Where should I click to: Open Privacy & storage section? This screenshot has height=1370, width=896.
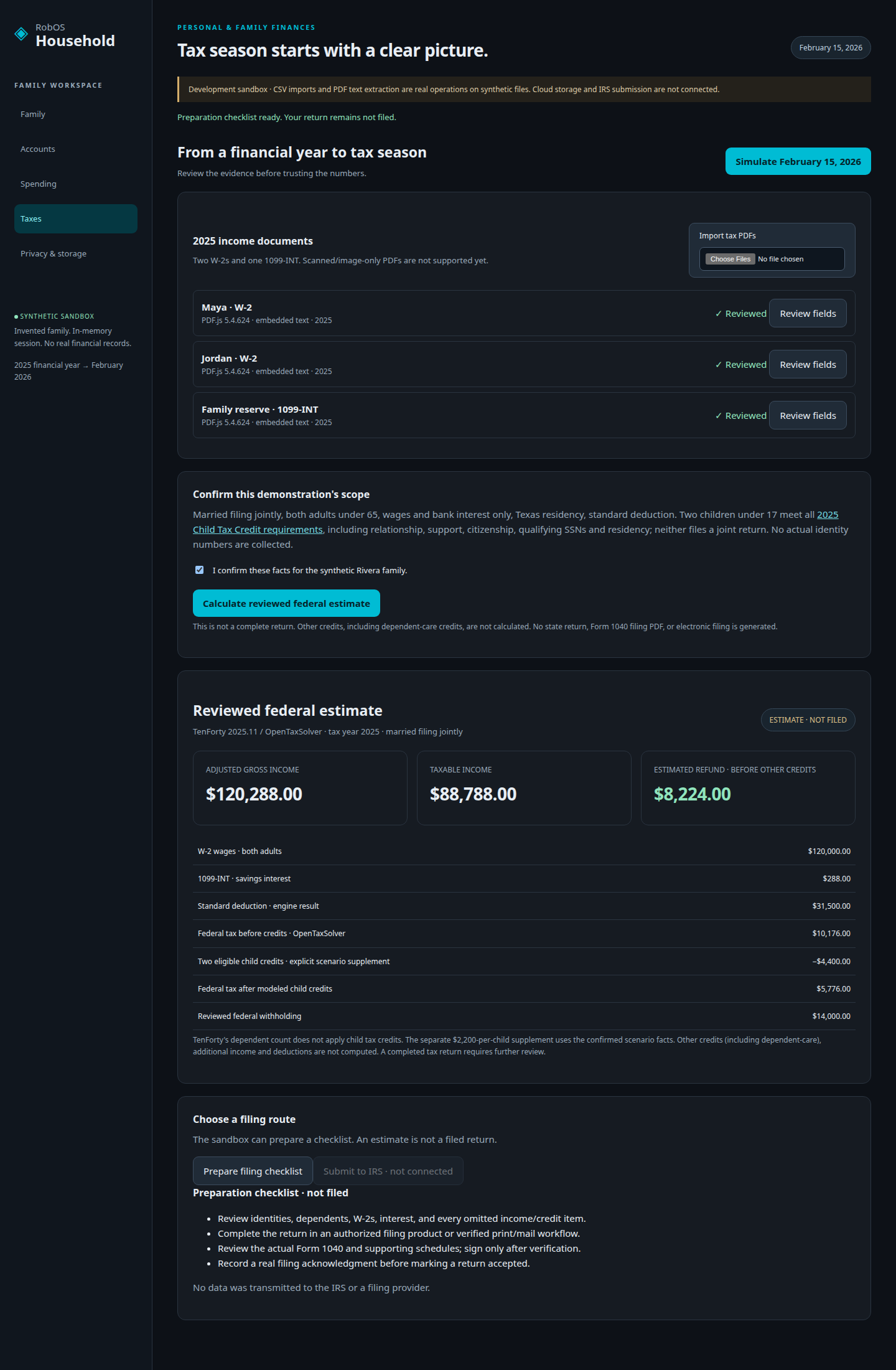click(76, 254)
